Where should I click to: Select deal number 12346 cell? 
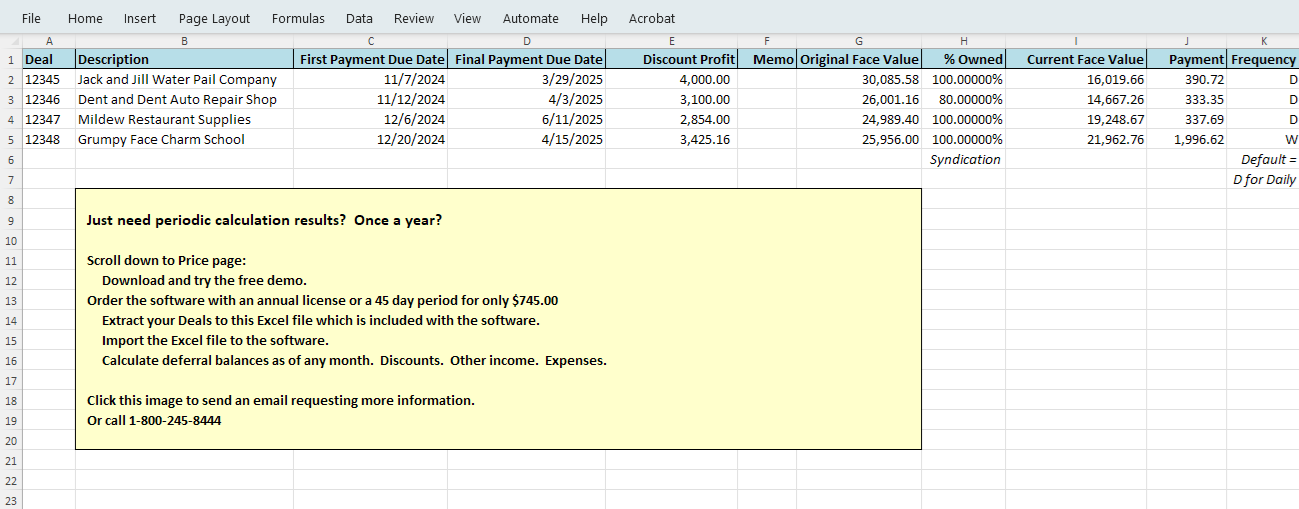[x=48, y=99]
